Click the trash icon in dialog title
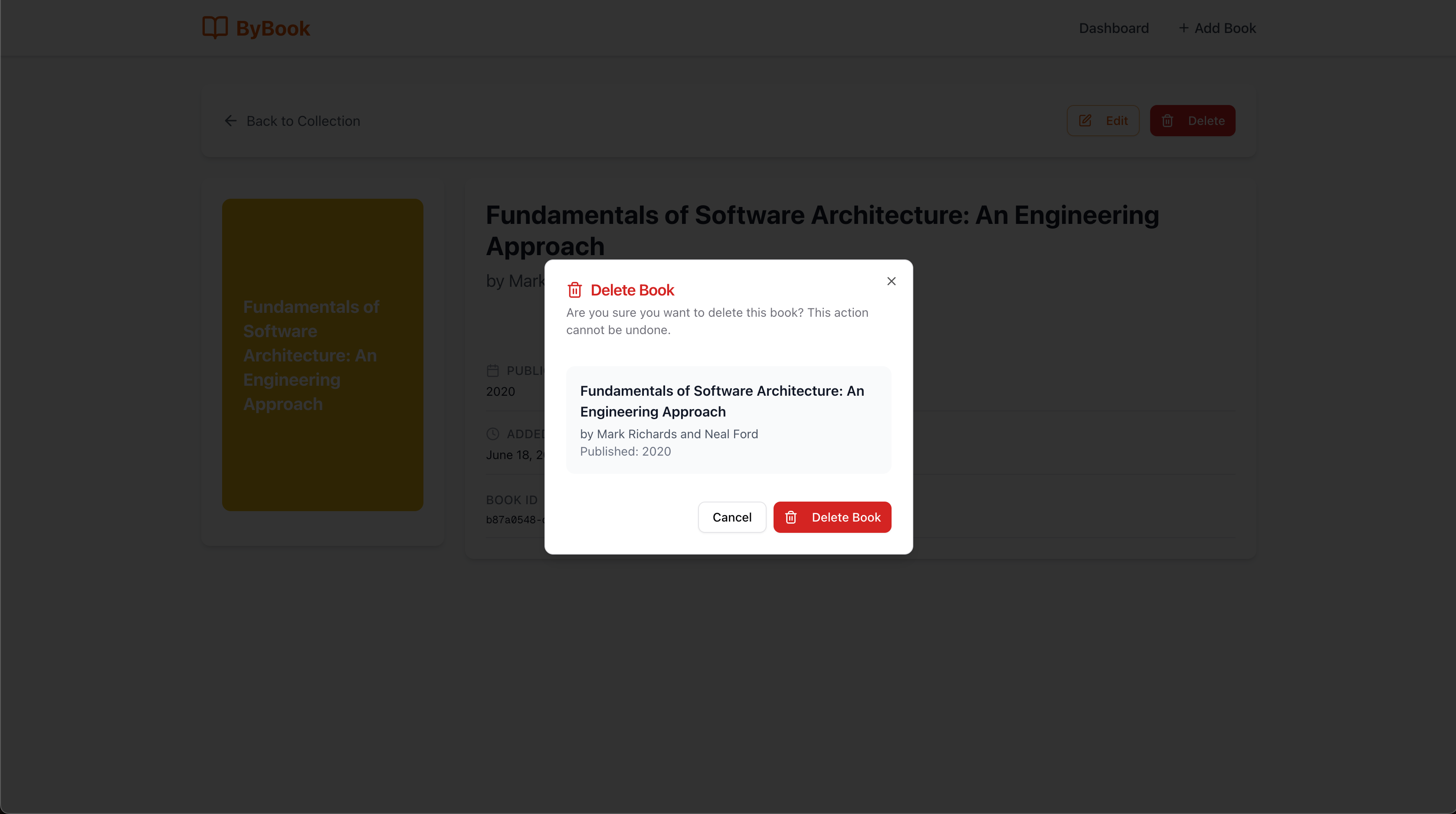1456x814 pixels. 574,290
